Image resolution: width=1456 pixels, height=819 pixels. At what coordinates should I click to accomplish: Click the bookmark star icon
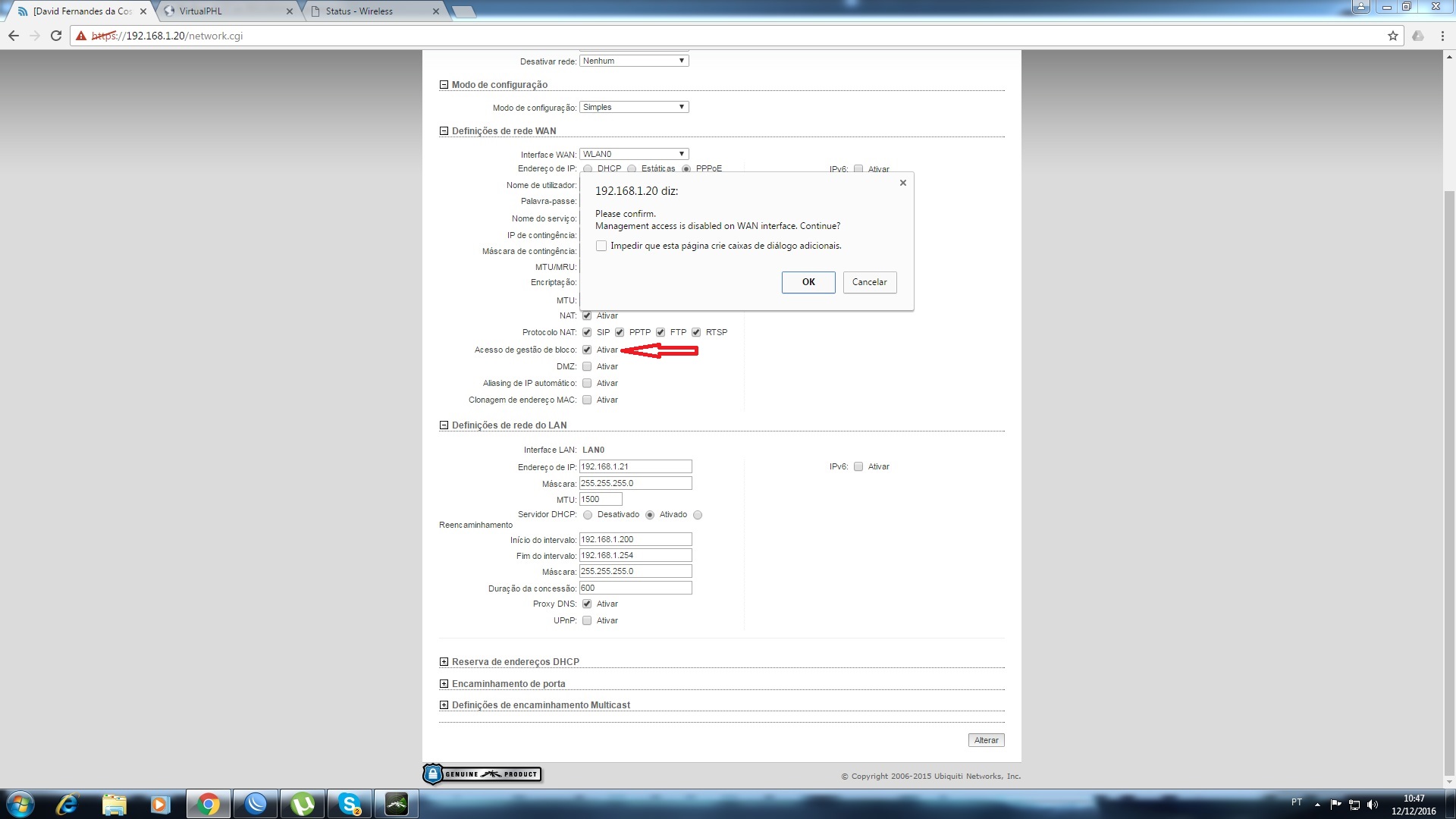(x=1392, y=36)
